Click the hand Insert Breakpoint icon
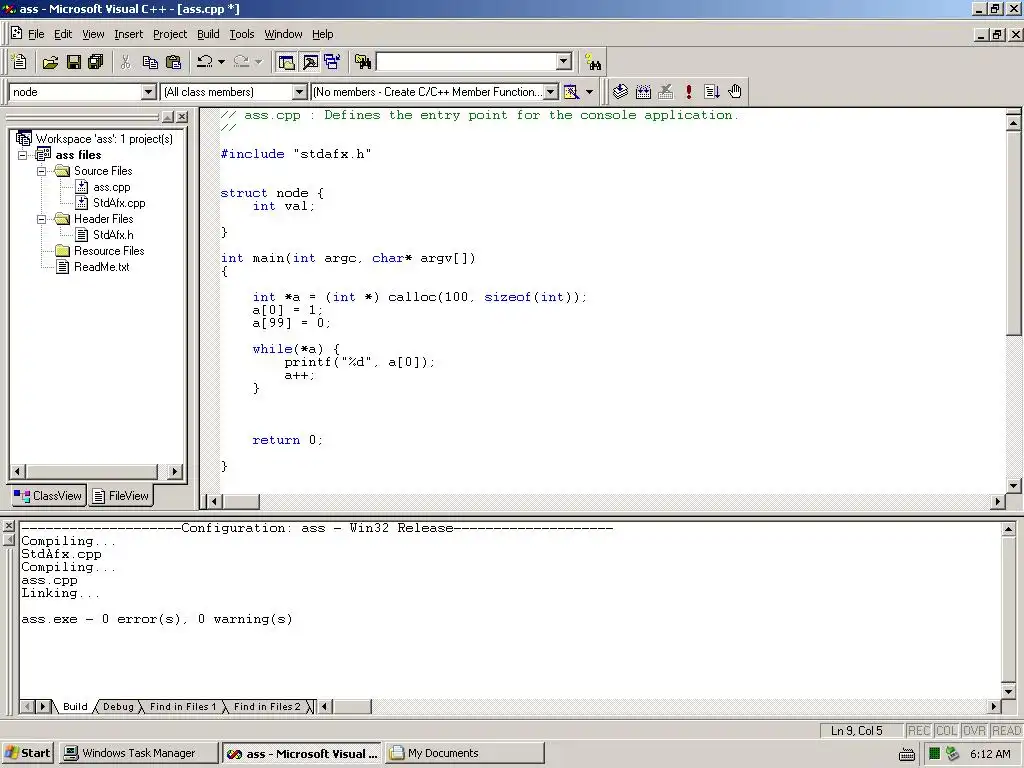Image resolution: width=1024 pixels, height=768 pixels. click(735, 91)
